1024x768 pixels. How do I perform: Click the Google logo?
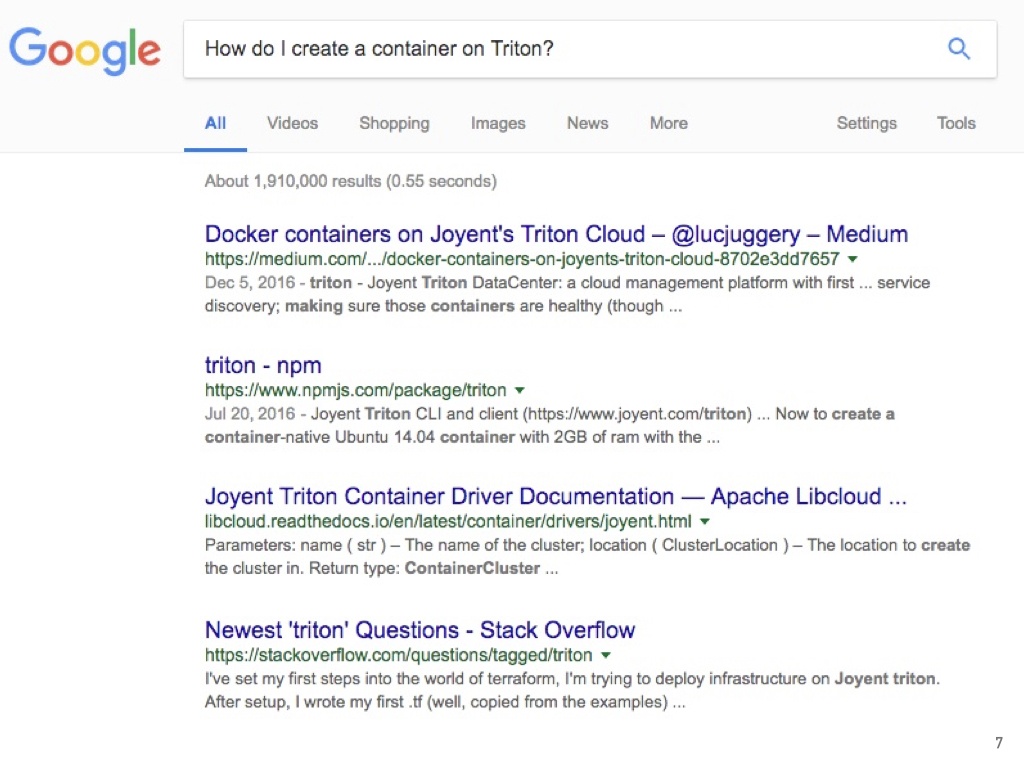tap(85, 50)
